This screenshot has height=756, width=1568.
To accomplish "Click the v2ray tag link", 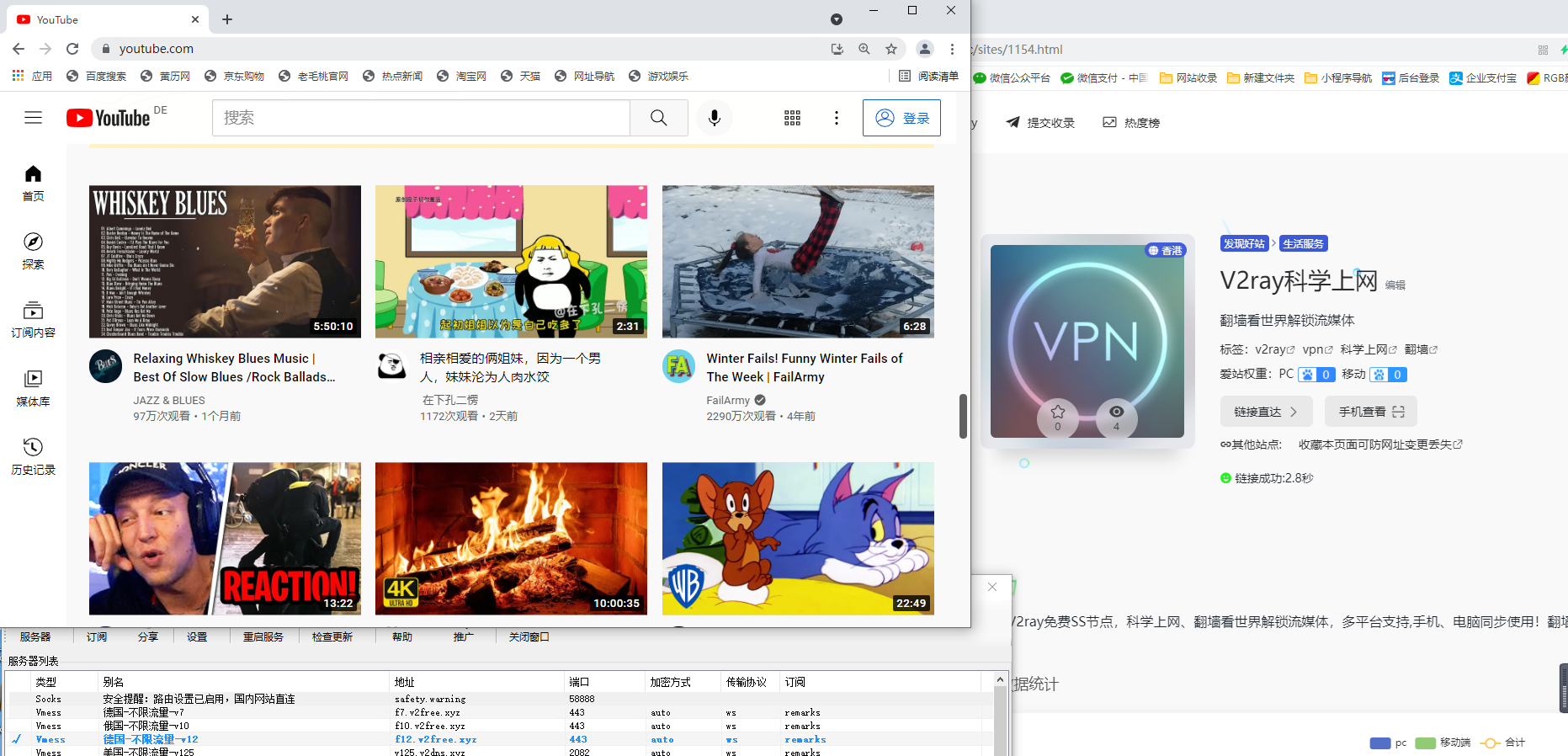I will click(x=1274, y=349).
